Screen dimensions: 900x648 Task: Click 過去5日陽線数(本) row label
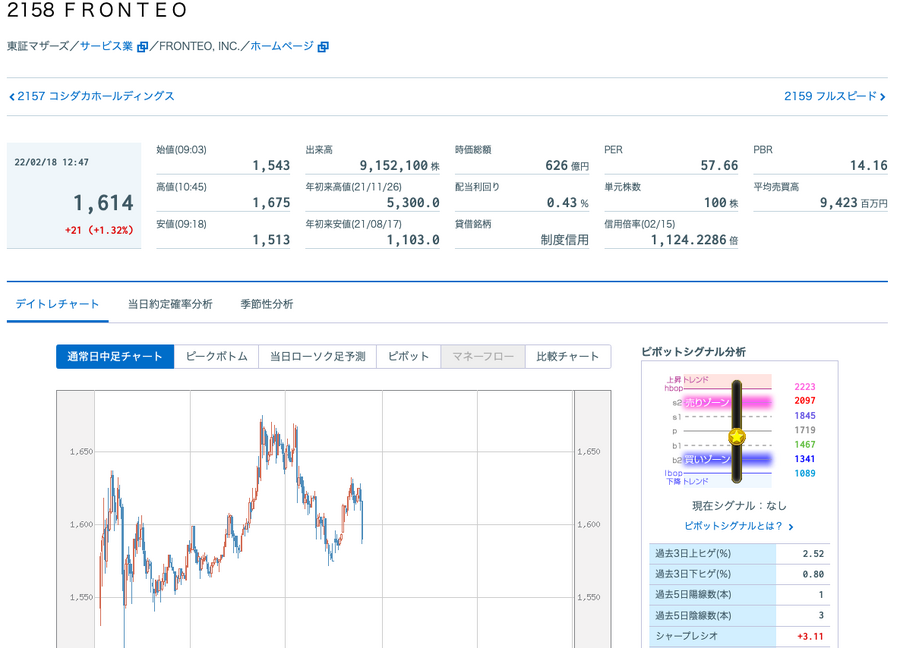pyautogui.click(x=693, y=595)
